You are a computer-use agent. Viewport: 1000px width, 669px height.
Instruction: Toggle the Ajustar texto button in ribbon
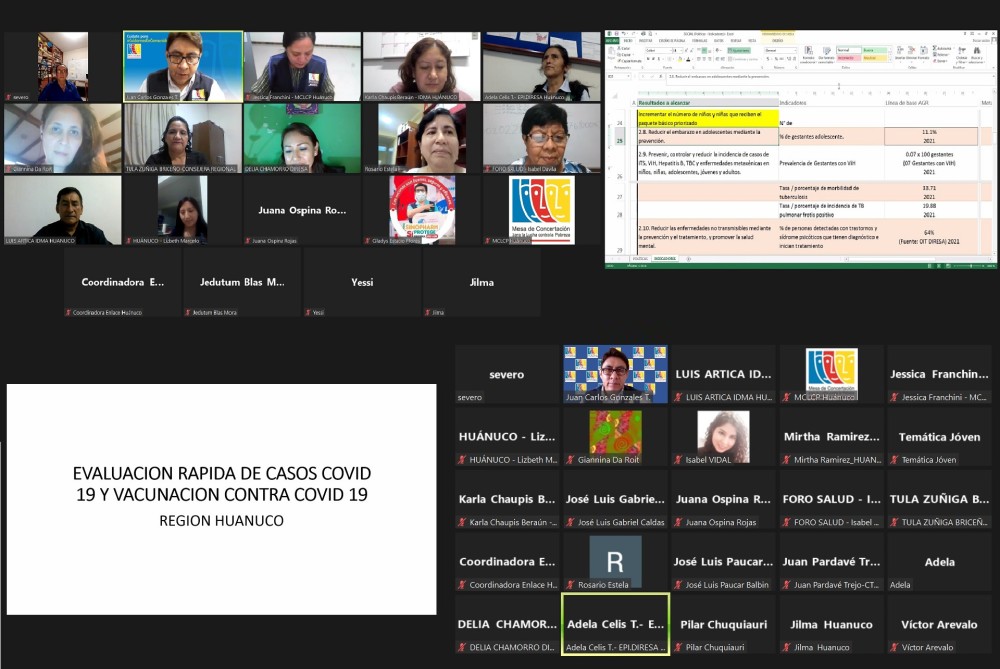click(740, 48)
